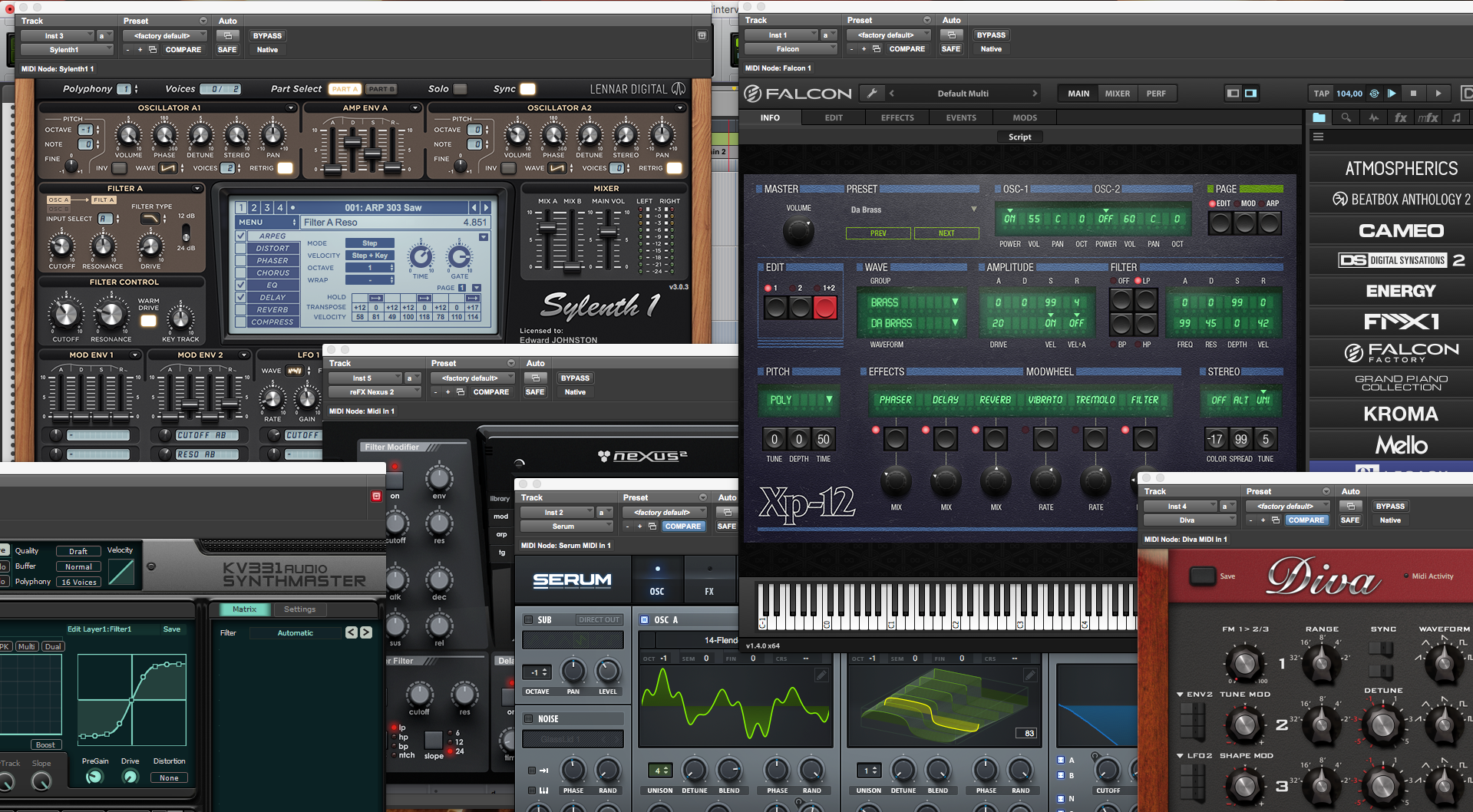Click Synthmaster's previous filter arrow
The image size is (1473, 812).
(x=352, y=632)
